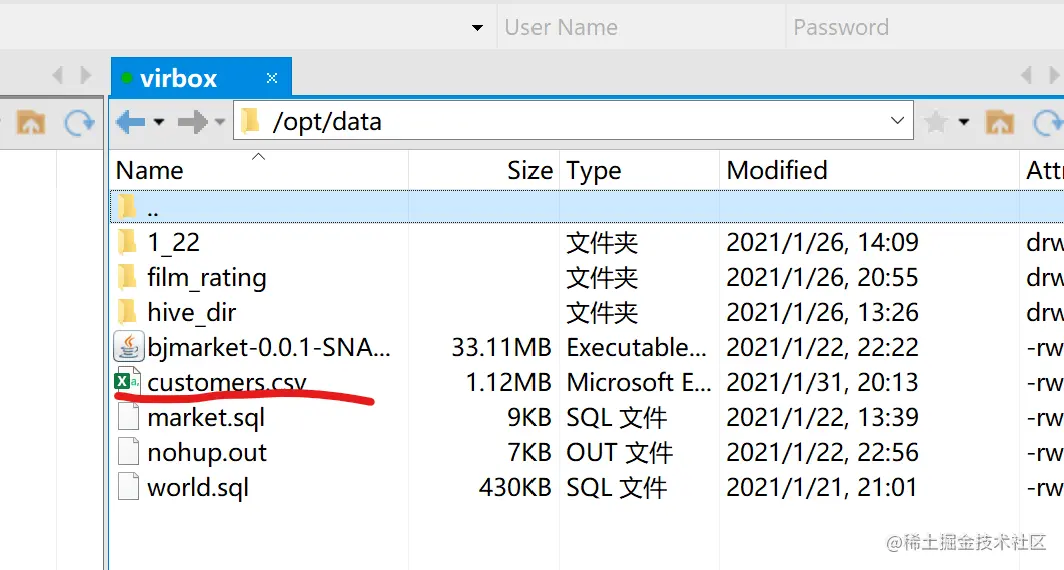The height and width of the screenshot is (570, 1064).
Task: Click the 7KB size cell
Action: click(529, 453)
